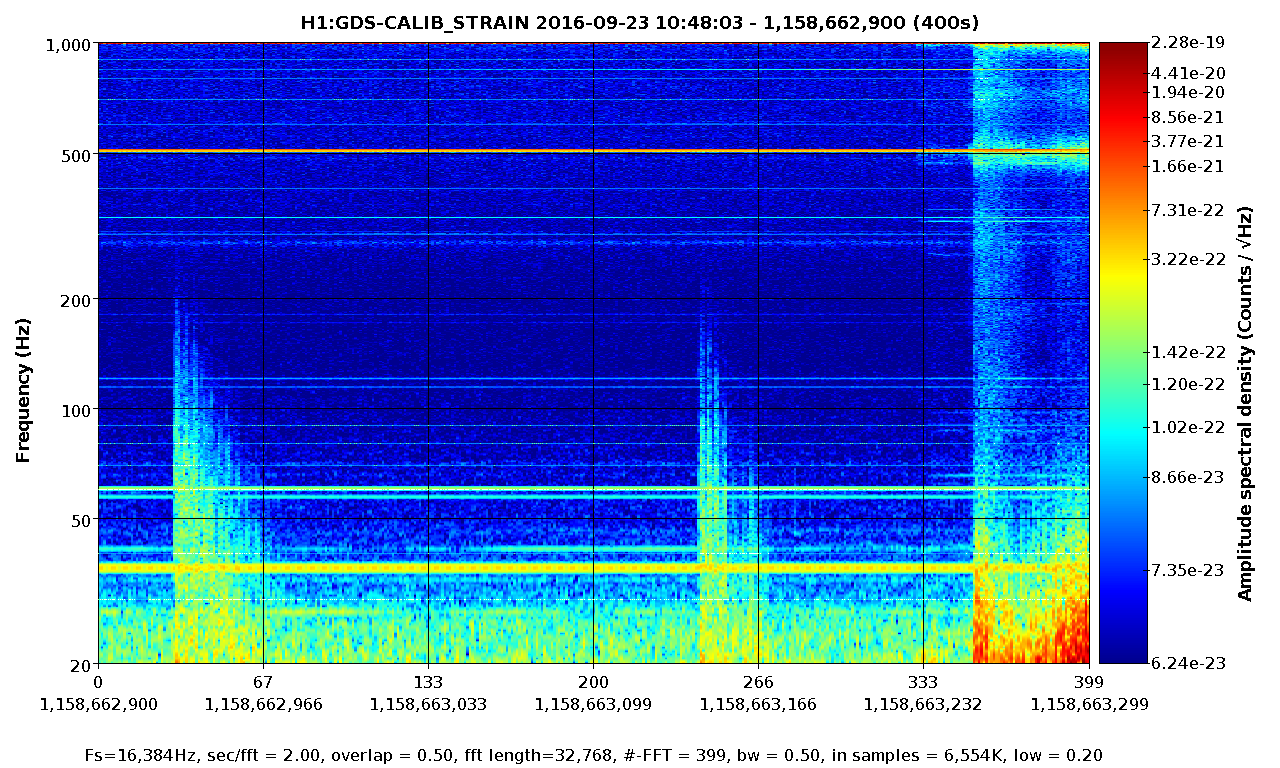1280x768 pixels.
Task: Click the colorbar label 1.42e-22
Action: [x=1187, y=353]
